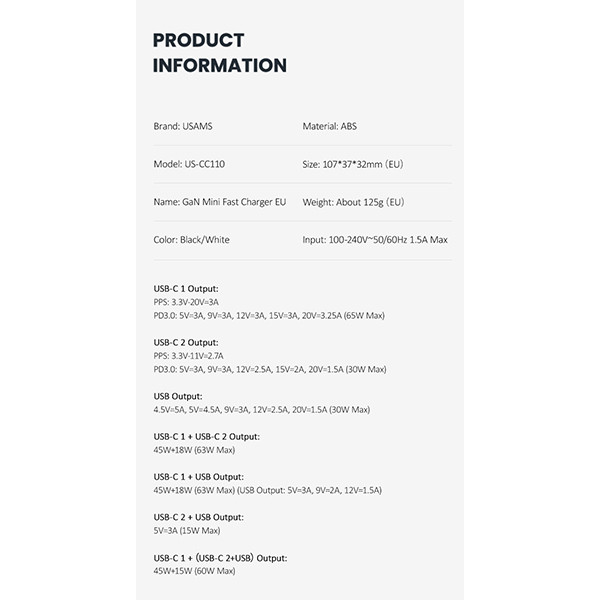
Task: Click the Input 100-240V specification line
Action: click(x=374, y=240)
